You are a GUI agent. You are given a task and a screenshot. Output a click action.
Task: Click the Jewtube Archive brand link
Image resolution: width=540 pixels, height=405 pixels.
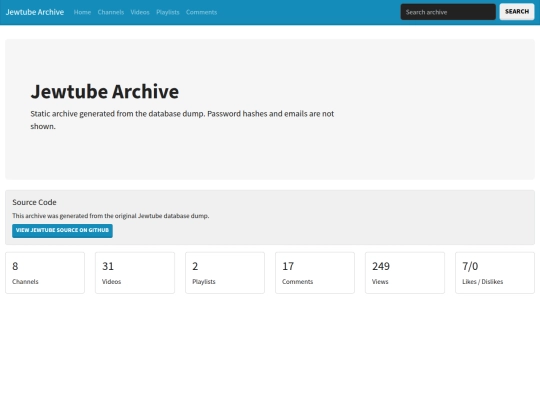tap(35, 12)
